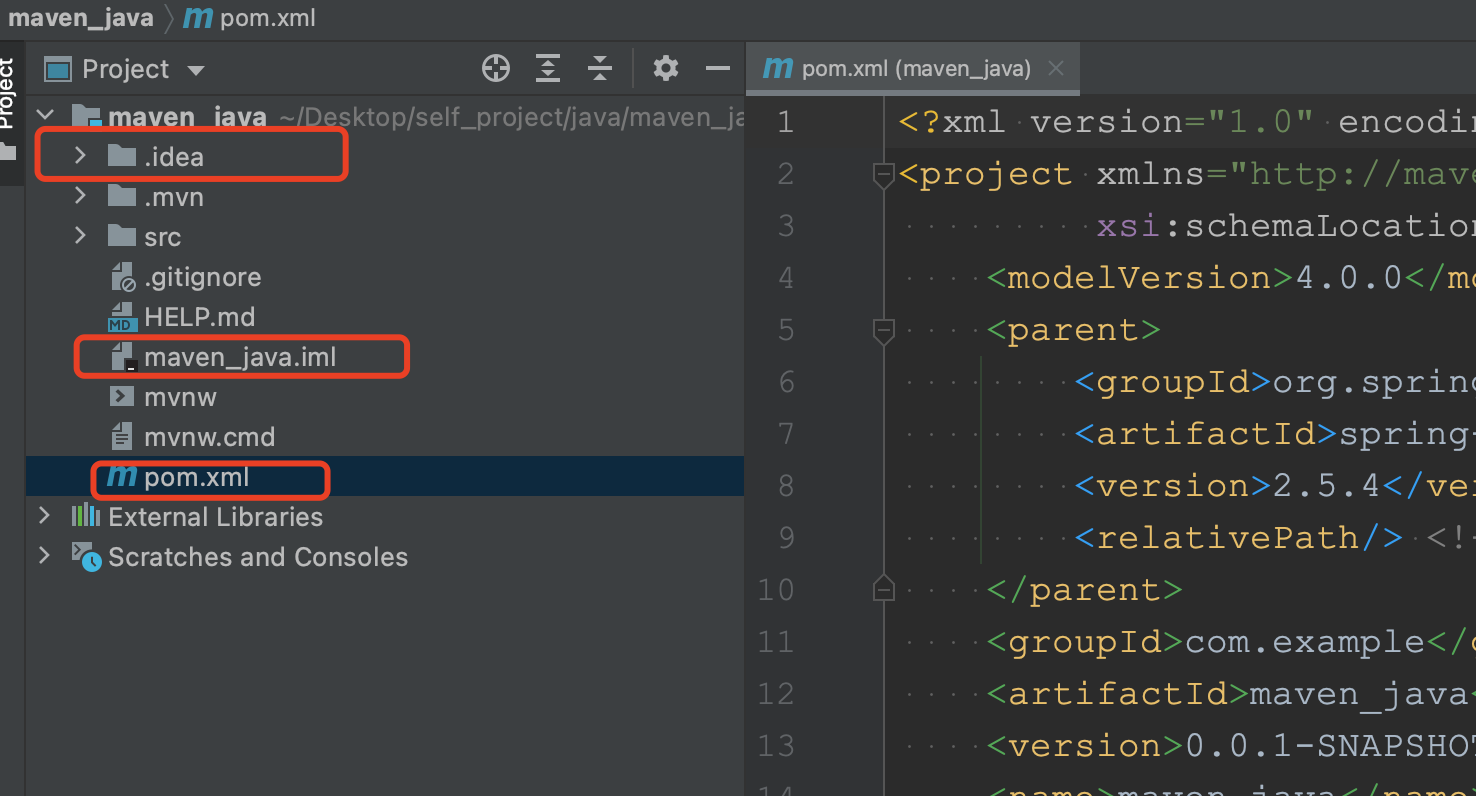This screenshot has width=1476, height=796.
Task: Click line number 4 in the gutter
Action: (784, 278)
